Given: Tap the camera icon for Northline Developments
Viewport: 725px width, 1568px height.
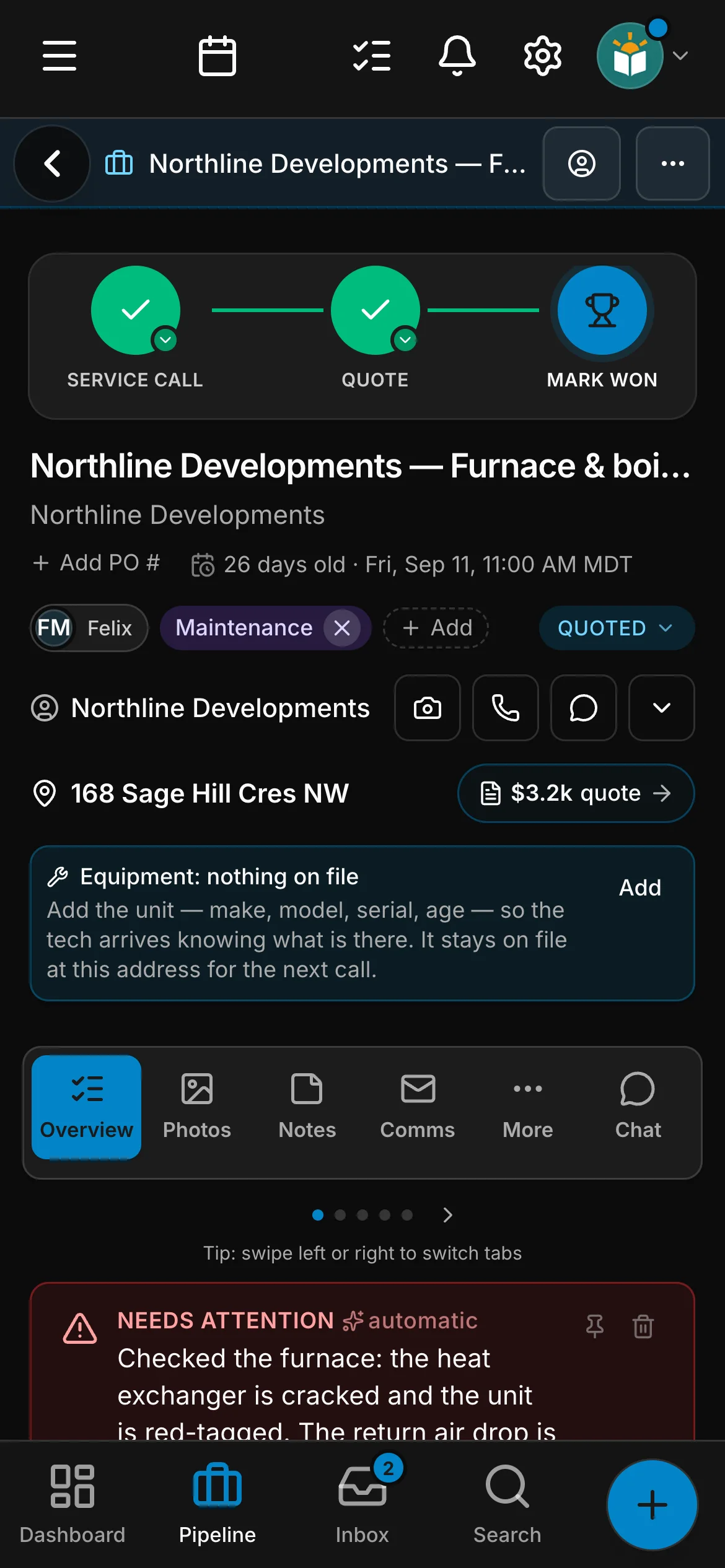Looking at the screenshot, I should point(428,708).
